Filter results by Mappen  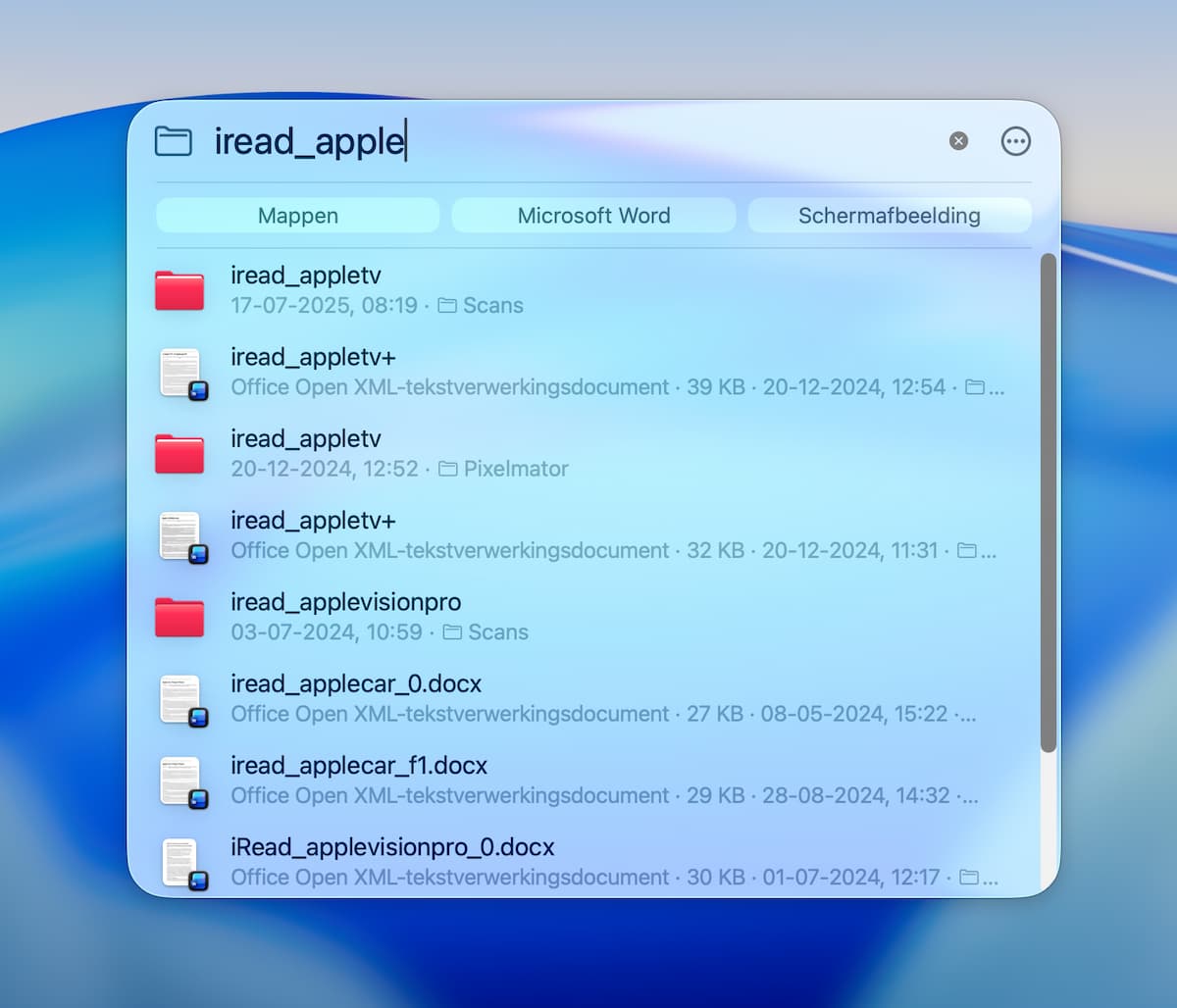coord(297,216)
